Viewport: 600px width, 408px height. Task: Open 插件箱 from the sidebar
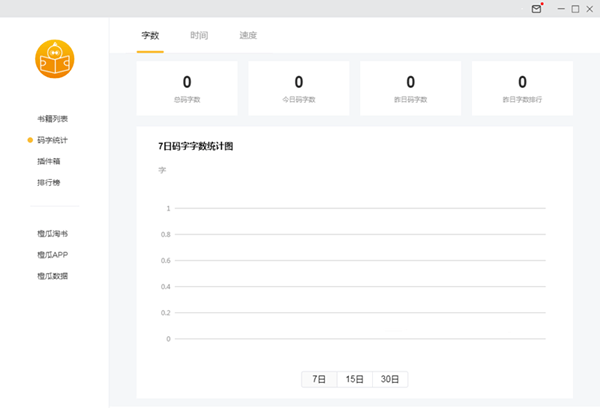(49, 161)
